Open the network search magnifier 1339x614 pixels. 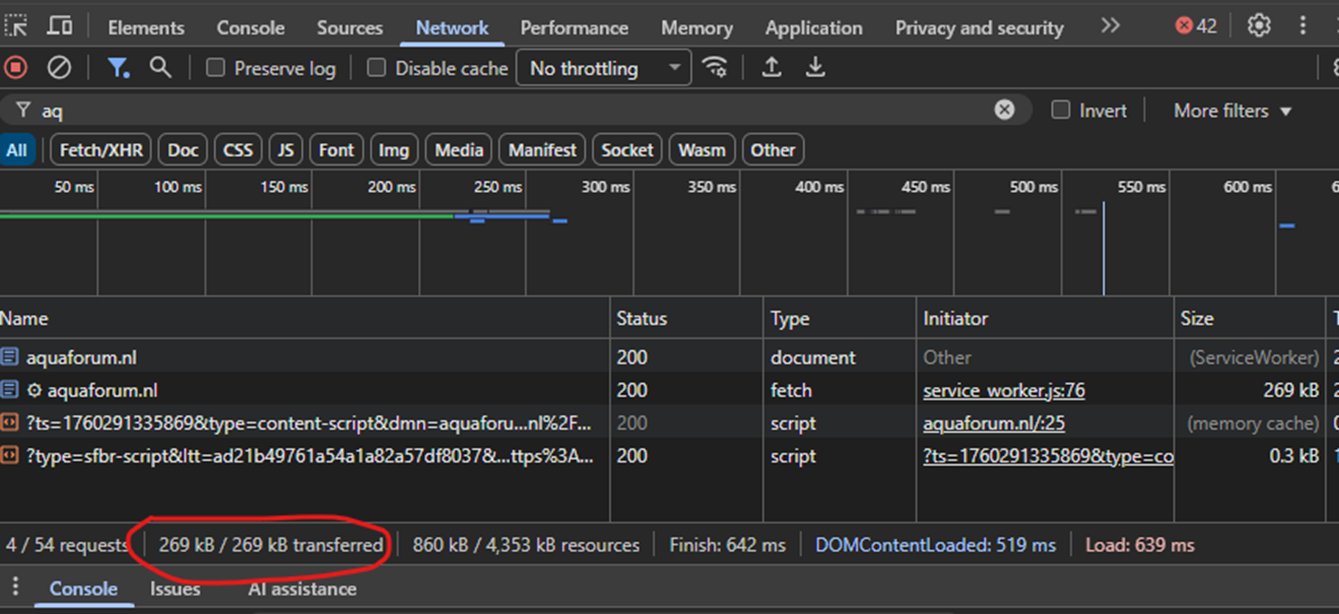160,68
